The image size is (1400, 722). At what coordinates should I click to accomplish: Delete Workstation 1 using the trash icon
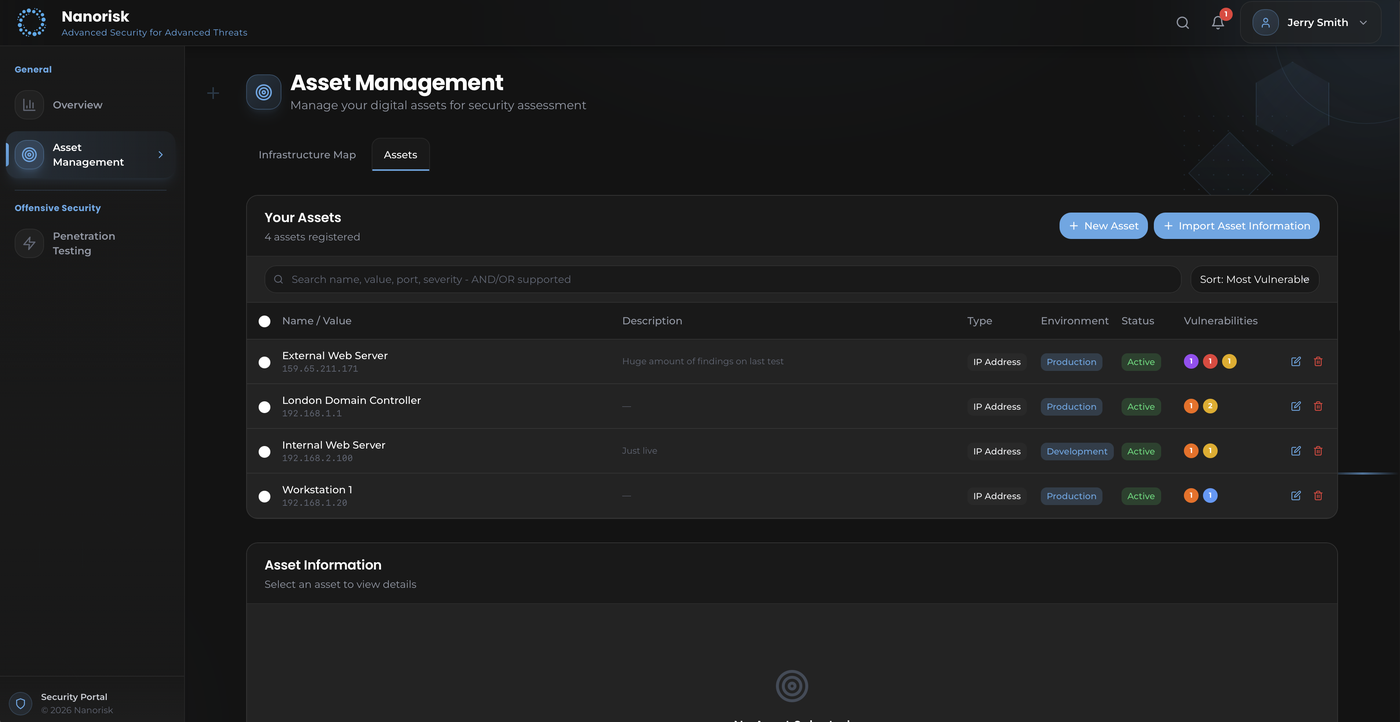pyautogui.click(x=1317, y=494)
